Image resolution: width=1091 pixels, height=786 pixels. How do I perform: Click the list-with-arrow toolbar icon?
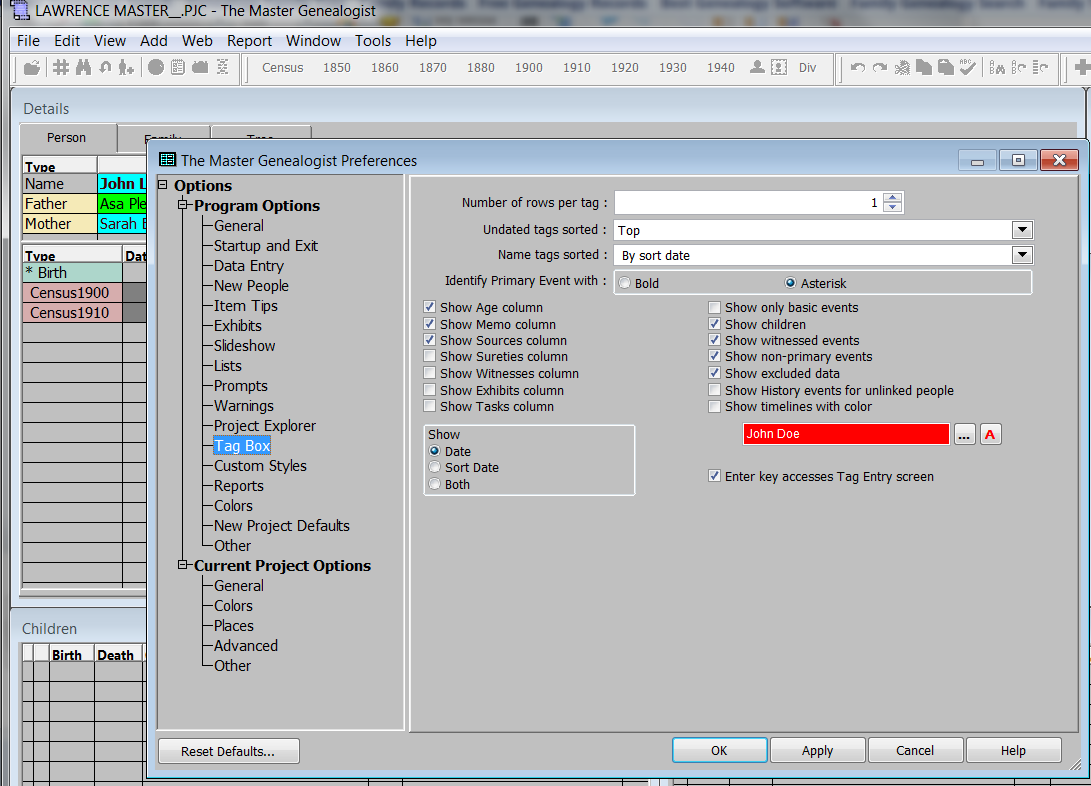pos(1040,67)
